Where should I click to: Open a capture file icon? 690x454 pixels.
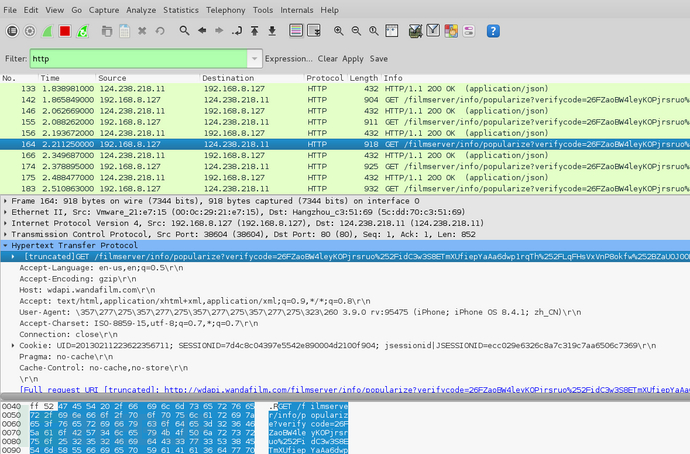[106, 31]
